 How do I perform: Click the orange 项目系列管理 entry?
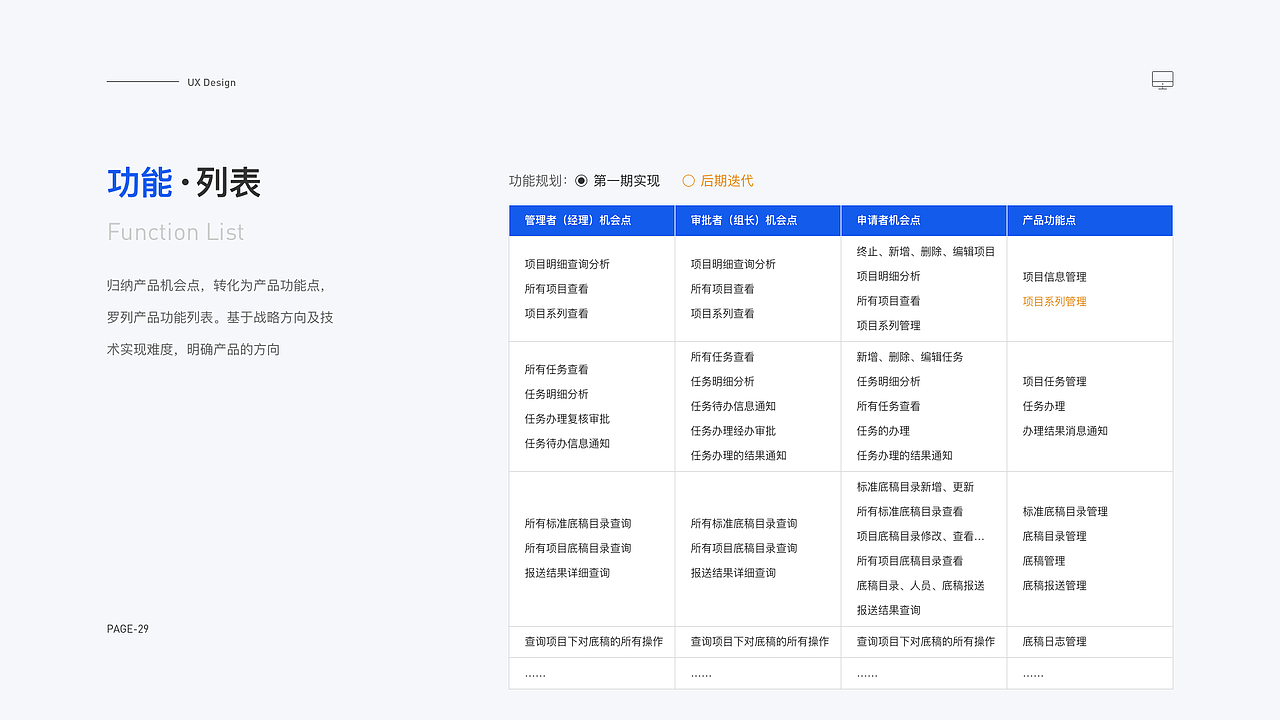point(1054,301)
